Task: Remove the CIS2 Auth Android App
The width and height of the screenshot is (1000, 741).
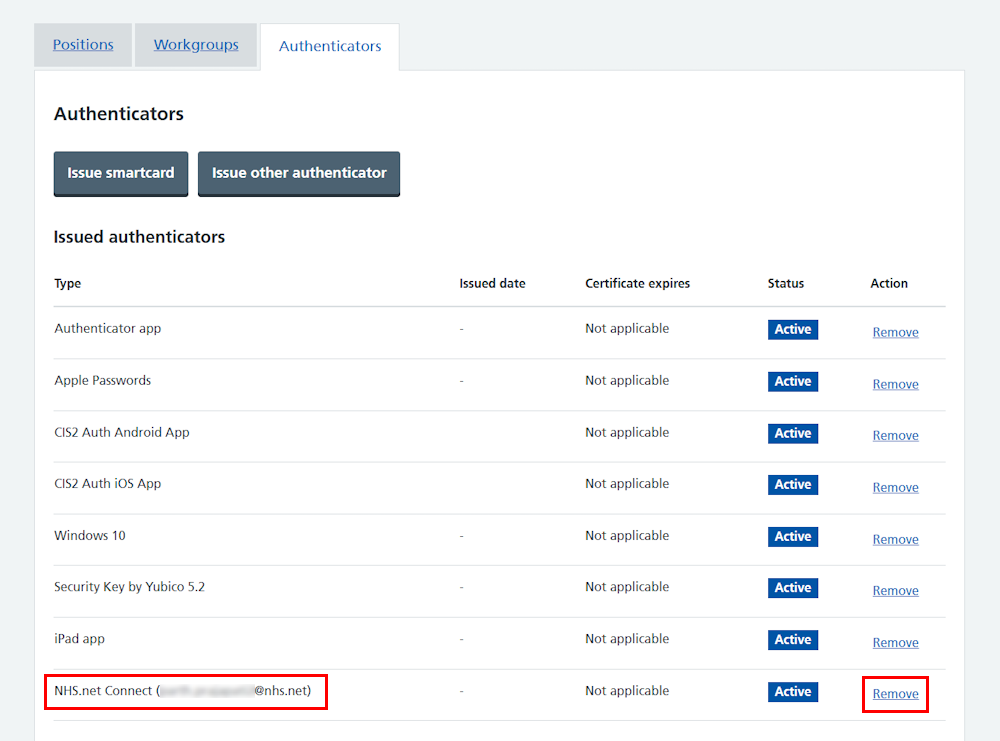Action: pyautogui.click(x=895, y=436)
